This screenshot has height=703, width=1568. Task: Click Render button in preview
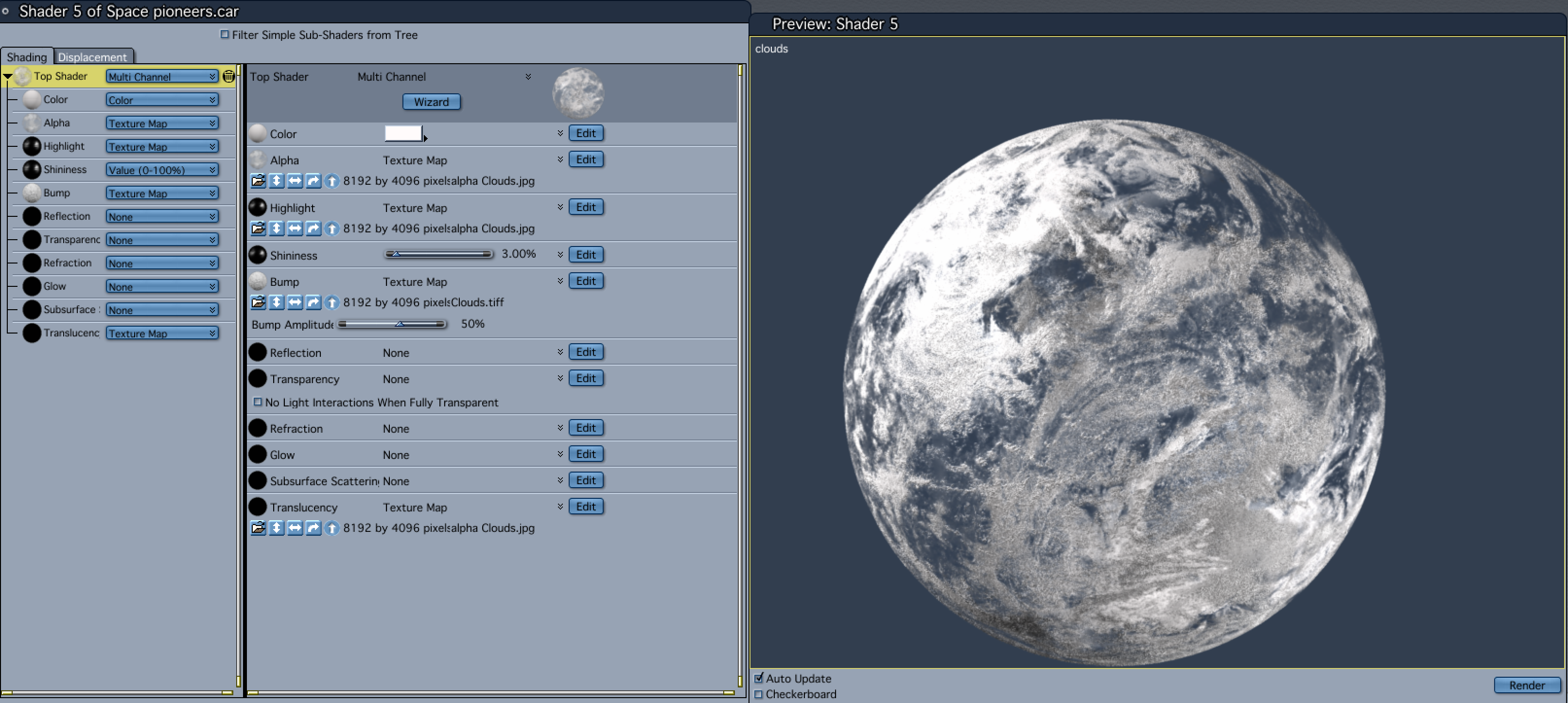(1527, 685)
